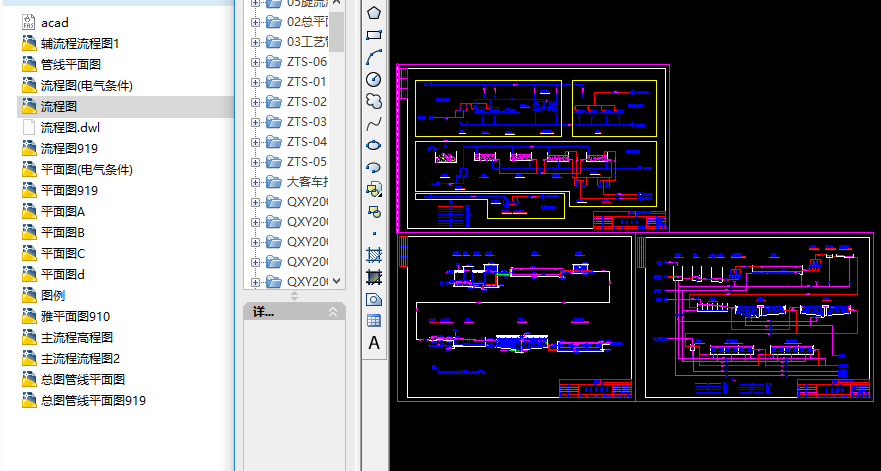This screenshot has width=881, height=471.
Task: Expand the ZTS-02 folder node
Action: pyautogui.click(x=255, y=102)
